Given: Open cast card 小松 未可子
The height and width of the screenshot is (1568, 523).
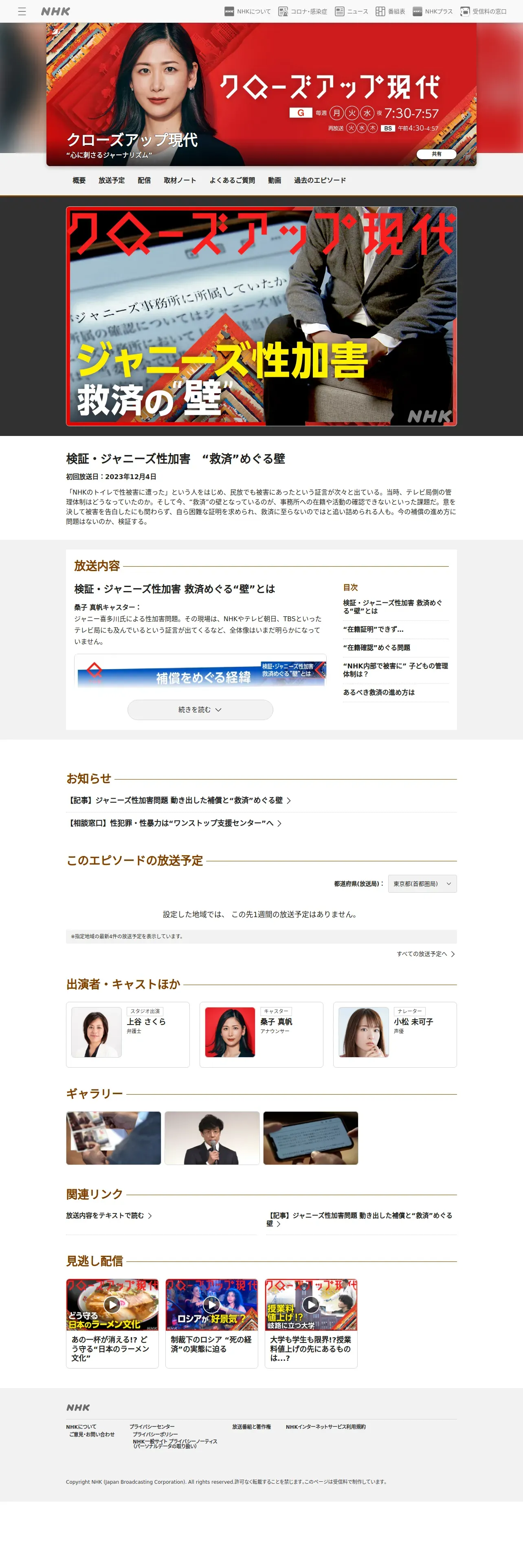Looking at the screenshot, I should pos(395,1035).
